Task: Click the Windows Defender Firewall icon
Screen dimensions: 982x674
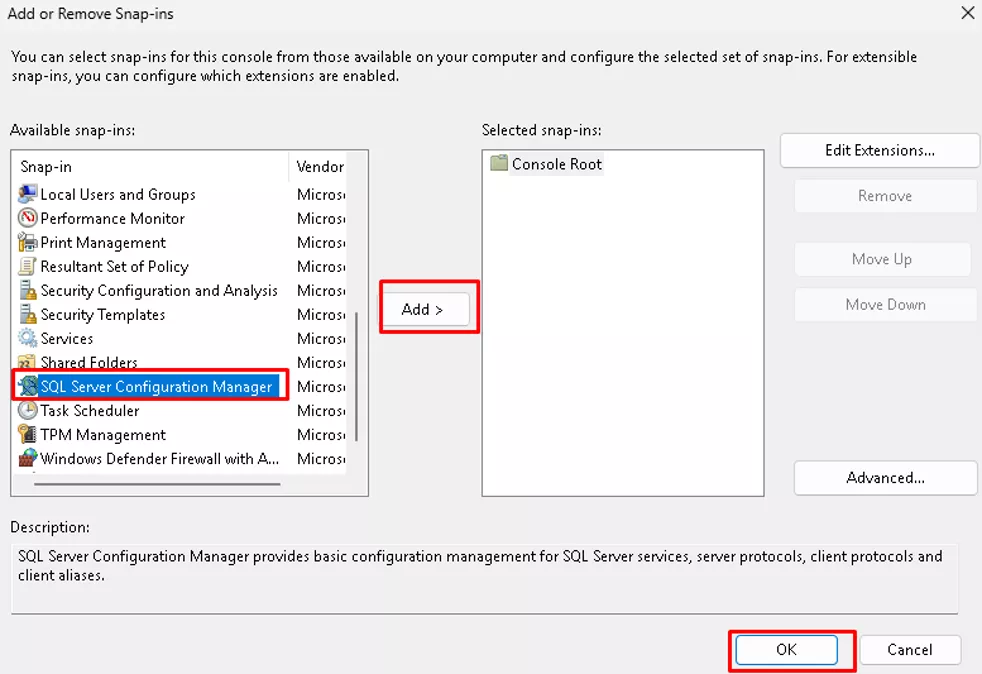Action: coord(28,459)
